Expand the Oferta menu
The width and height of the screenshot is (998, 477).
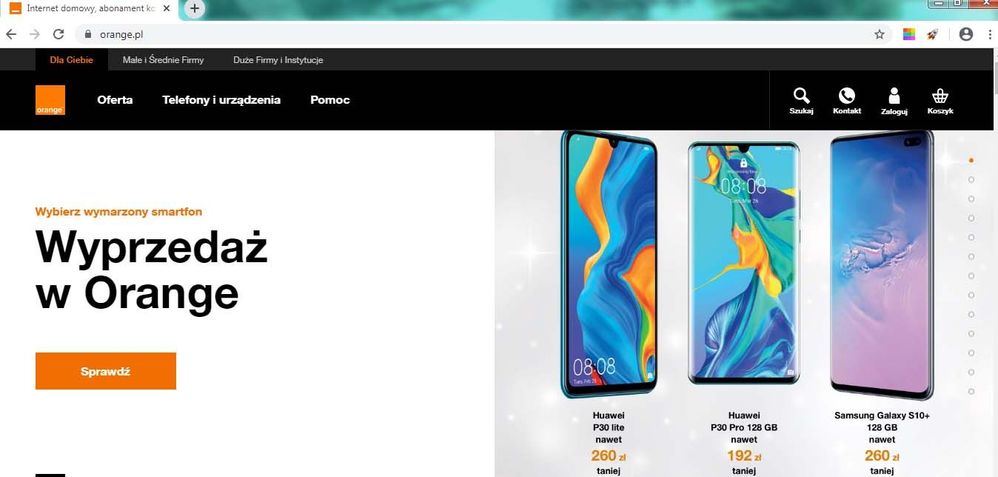tap(115, 100)
